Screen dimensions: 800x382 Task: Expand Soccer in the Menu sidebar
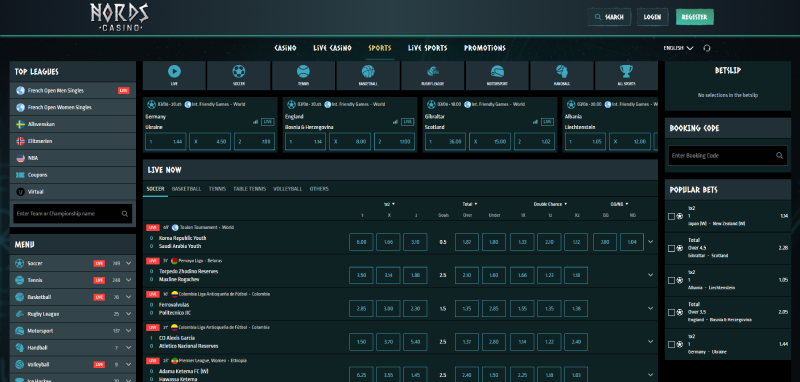[129, 264]
